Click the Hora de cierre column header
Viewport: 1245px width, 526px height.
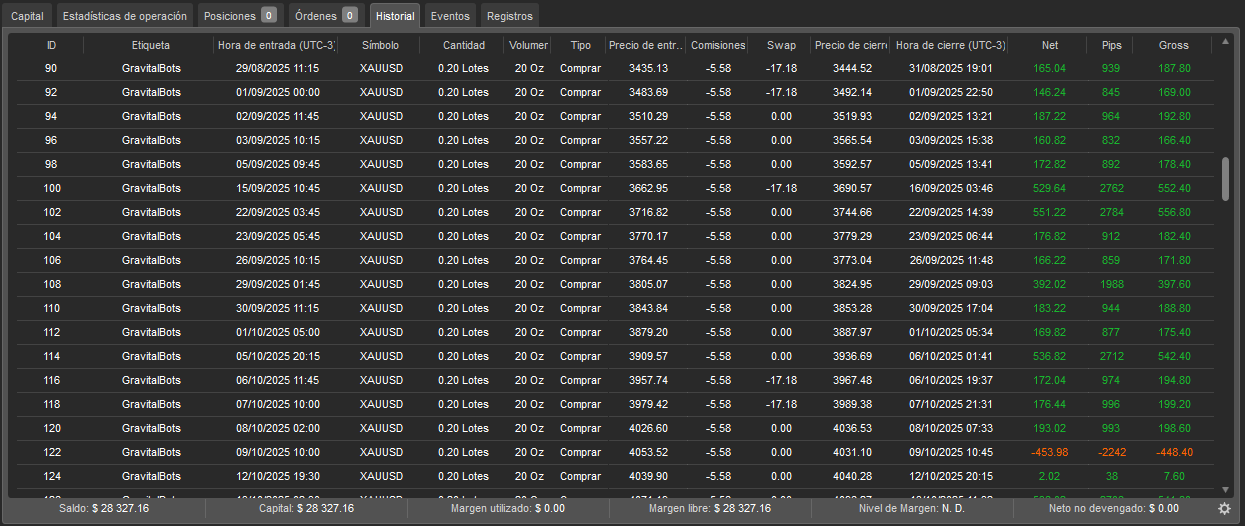point(950,45)
